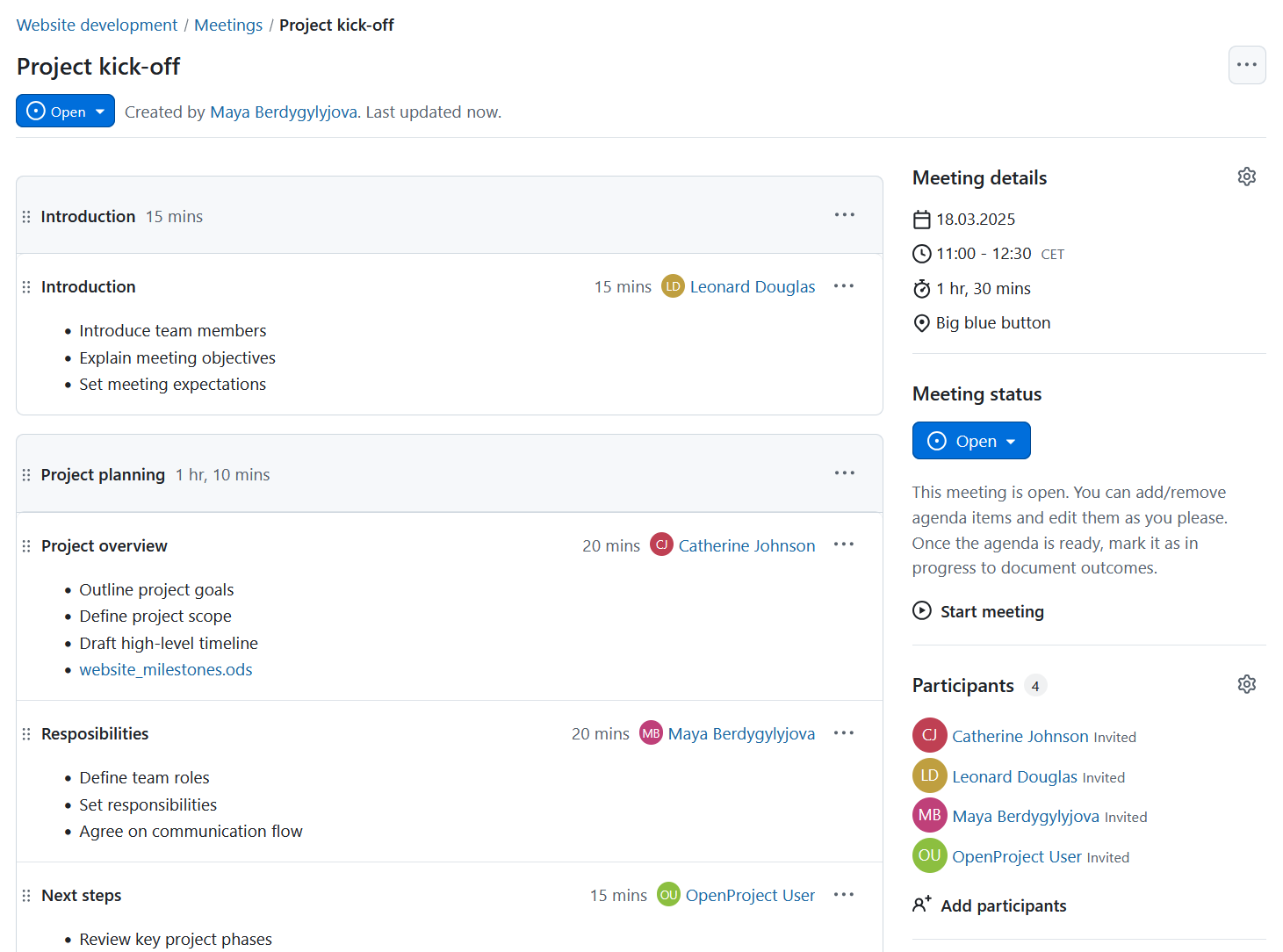Open the Introduction agenda item menu
Screen dimensions: 1283x952
[x=844, y=285]
